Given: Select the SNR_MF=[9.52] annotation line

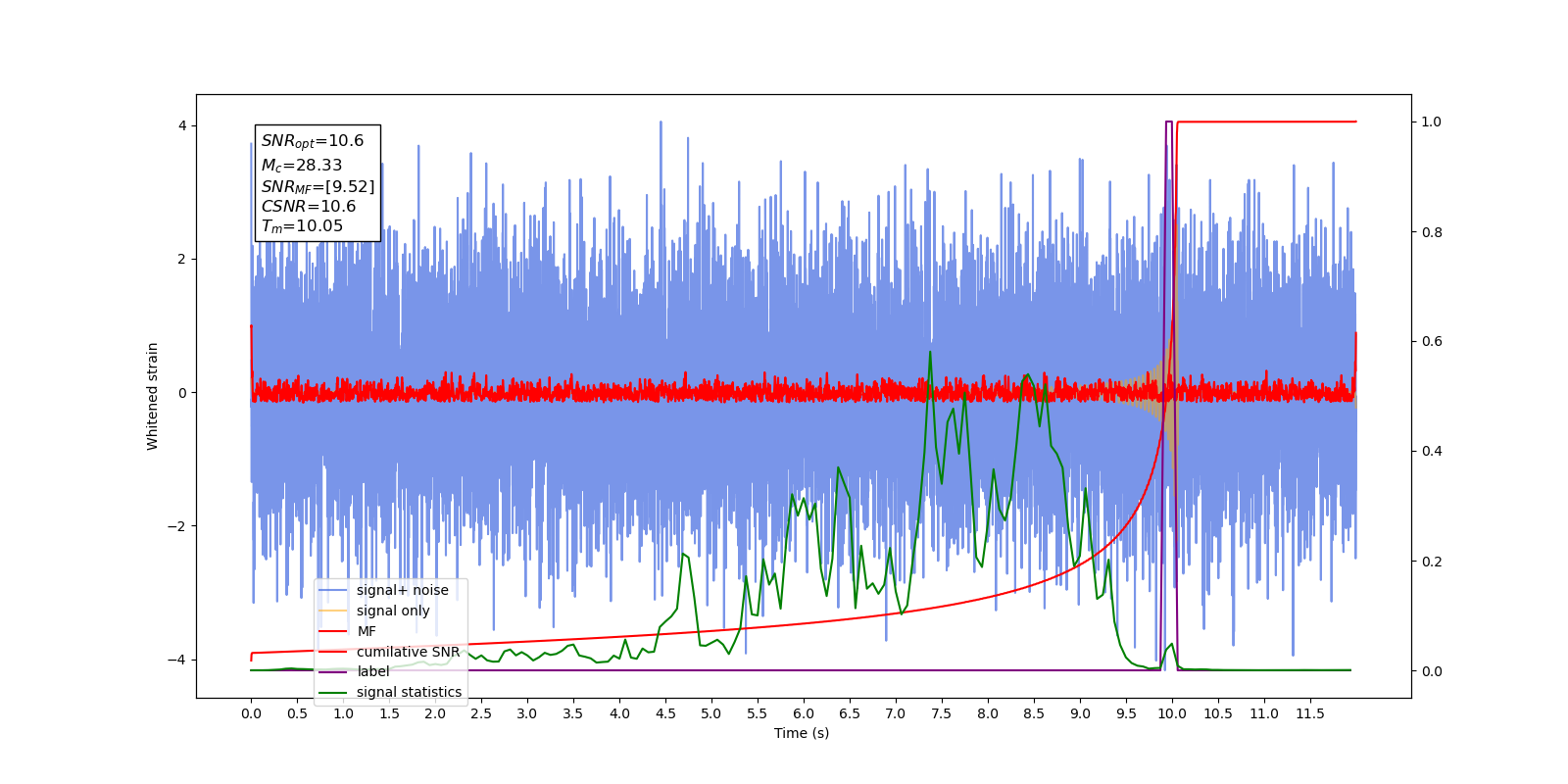Looking at the screenshot, I should coord(318,186).
